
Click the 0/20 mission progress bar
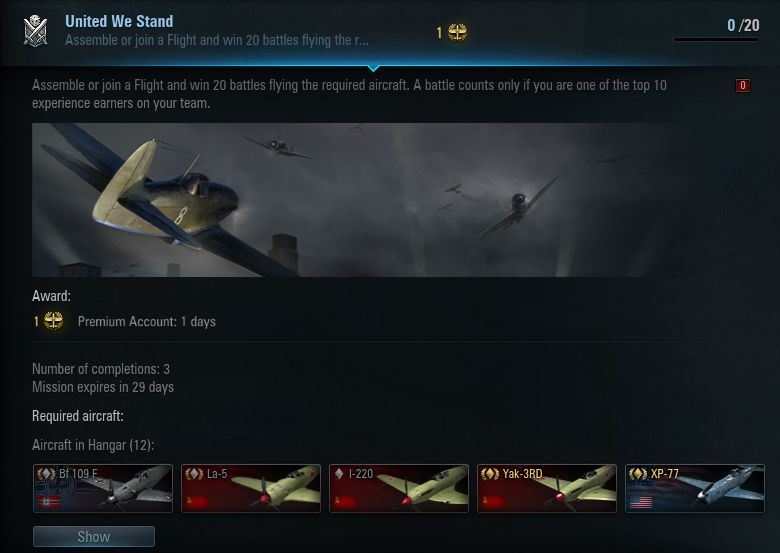coord(716,39)
